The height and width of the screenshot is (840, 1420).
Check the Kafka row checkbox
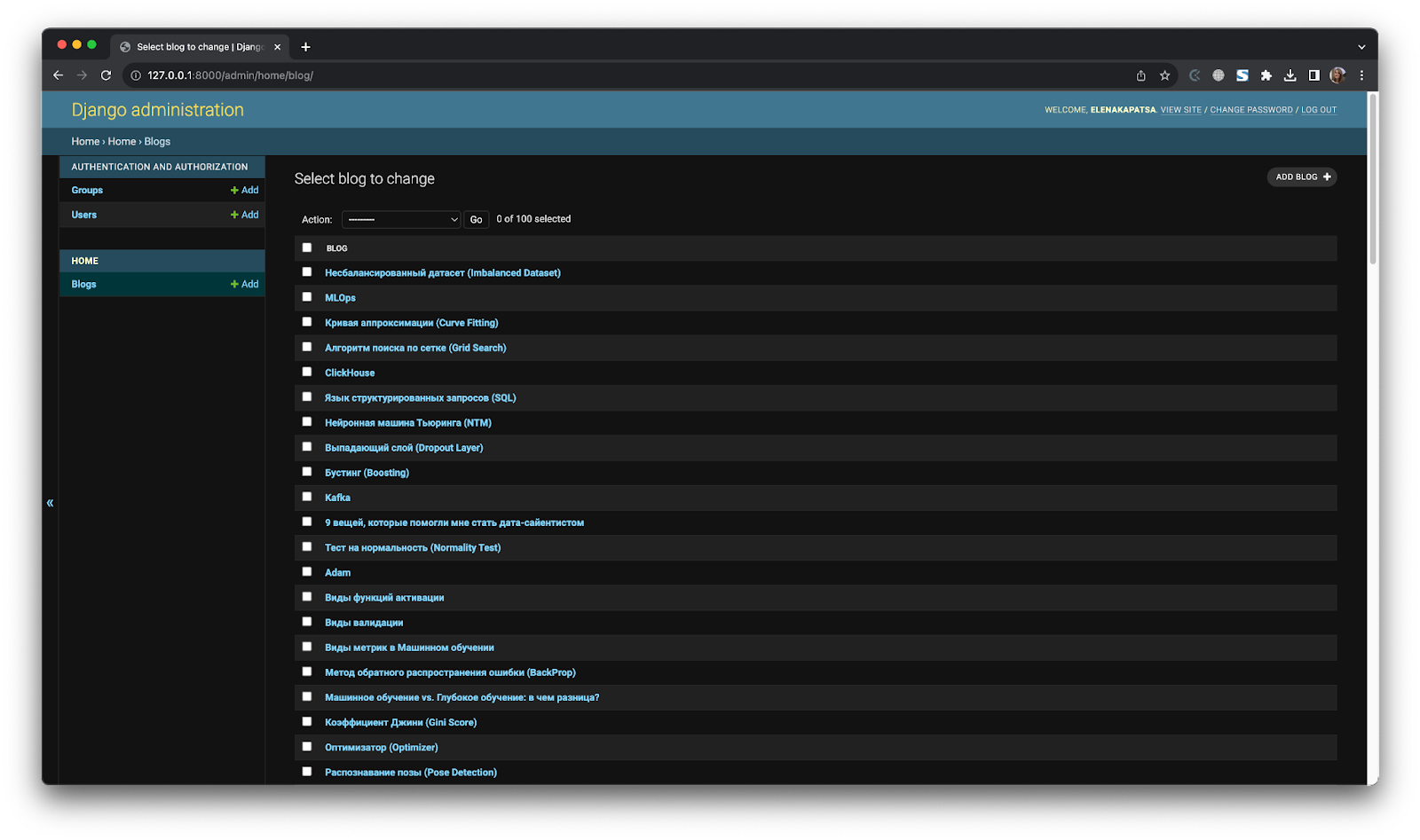click(307, 497)
